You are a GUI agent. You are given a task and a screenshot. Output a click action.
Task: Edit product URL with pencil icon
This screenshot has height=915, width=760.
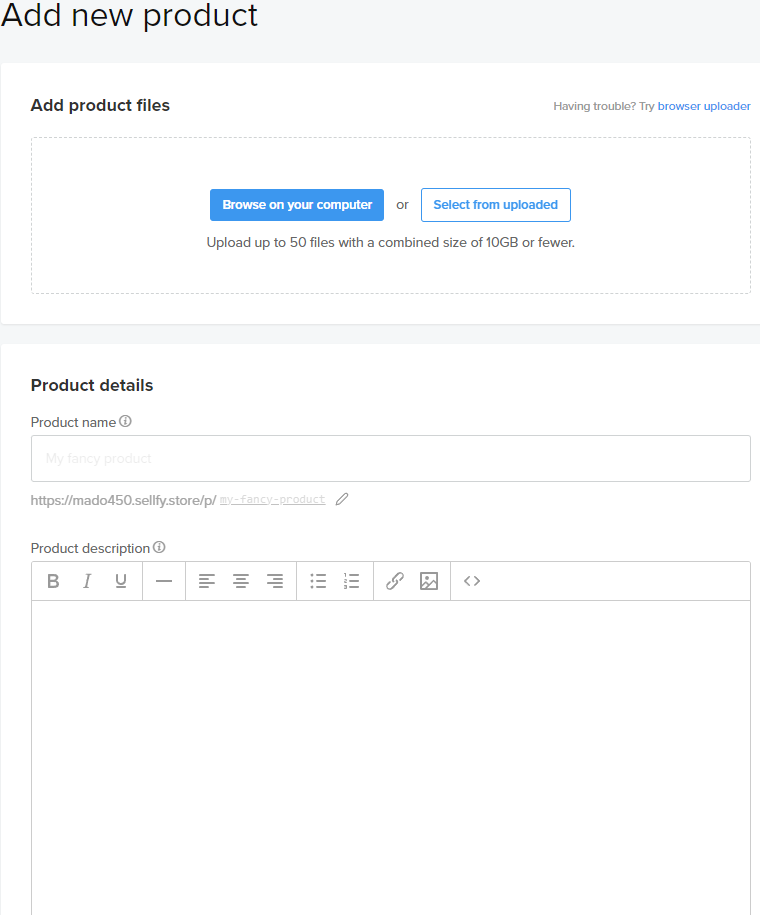pyautogui.click(x=342, y=499)
